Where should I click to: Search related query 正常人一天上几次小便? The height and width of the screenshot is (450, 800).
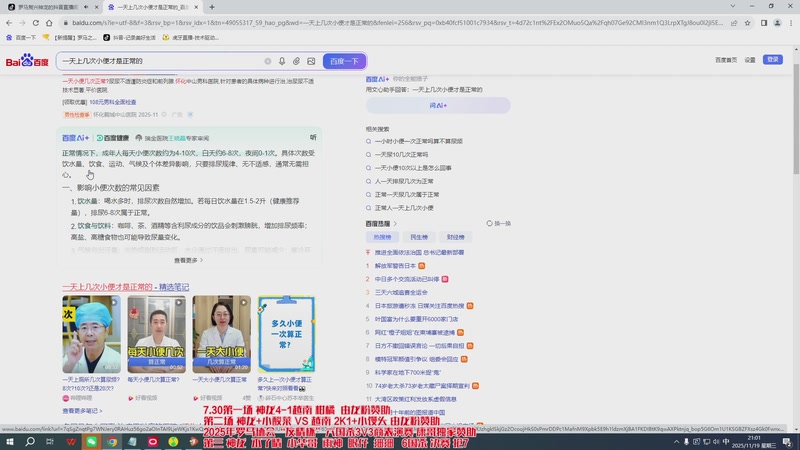[404, 208]
